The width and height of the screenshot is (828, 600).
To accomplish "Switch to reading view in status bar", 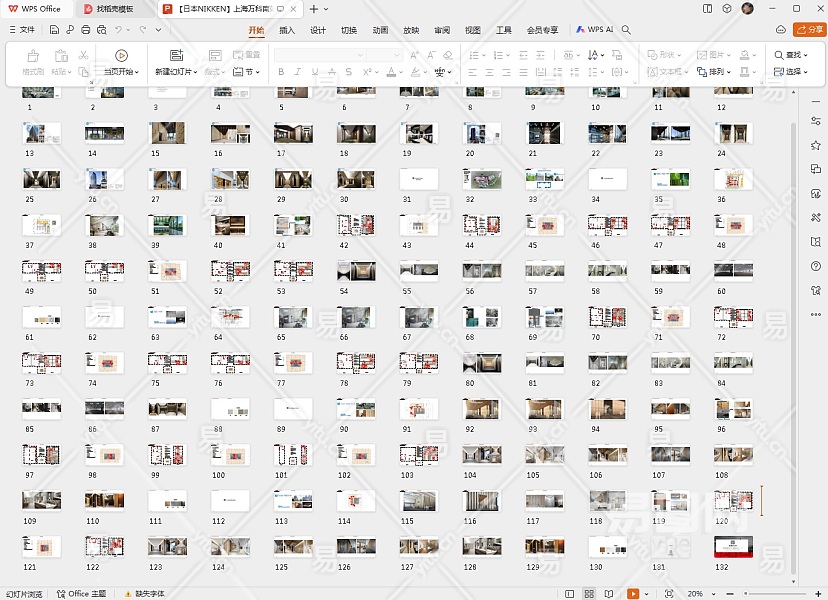I will pyautogui.click(x=609, y=593).
